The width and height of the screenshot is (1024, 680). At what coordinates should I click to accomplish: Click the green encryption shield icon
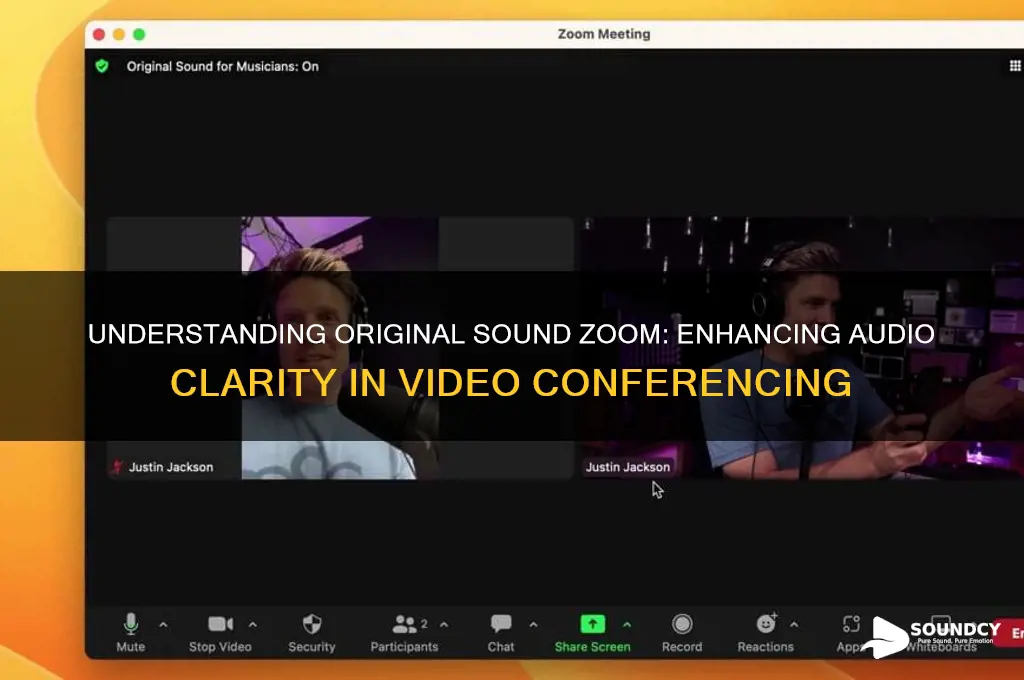pos(102,66)
